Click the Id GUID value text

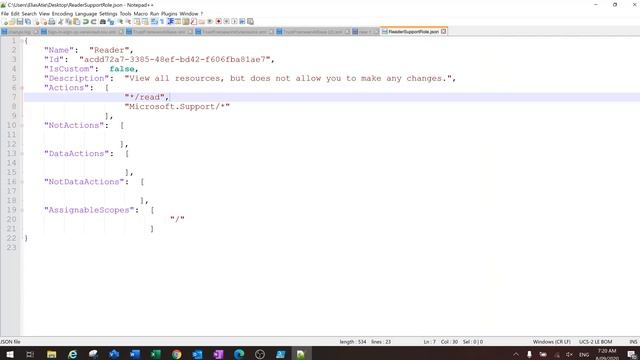175,60
